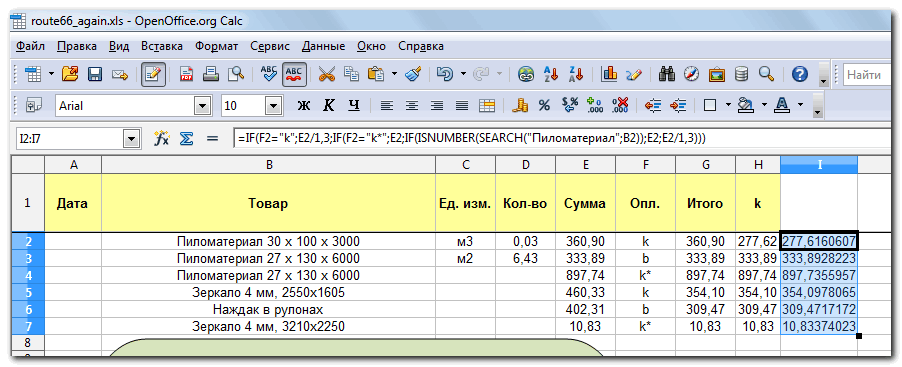Open the Gallery picture icon
Image resolution: width=902 pixels, height=367 pixels.
click(717, 74)
